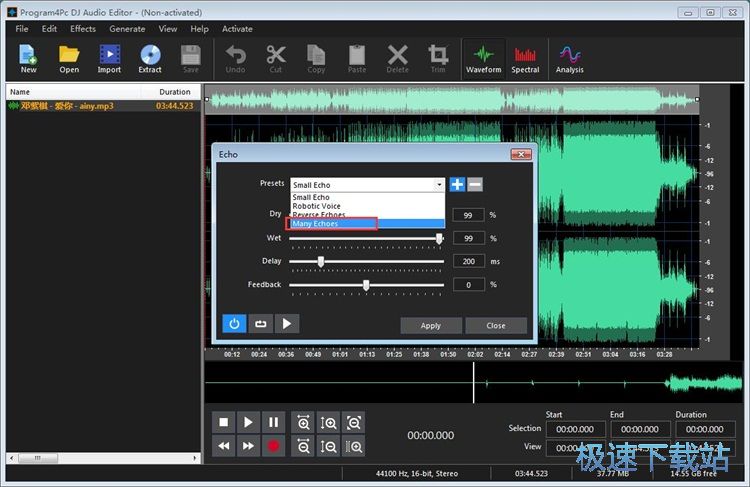This screenshot has height=487, width=750.
Task: Click the Delay slider handle
Action: click(321, 261)
